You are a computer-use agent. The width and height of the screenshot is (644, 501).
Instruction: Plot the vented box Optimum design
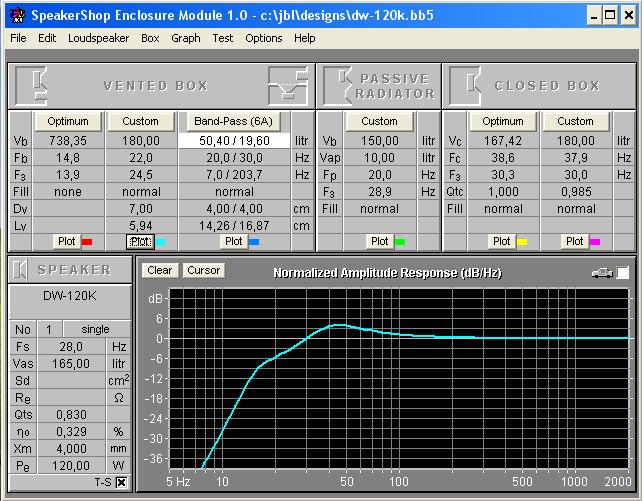(67, 241)
